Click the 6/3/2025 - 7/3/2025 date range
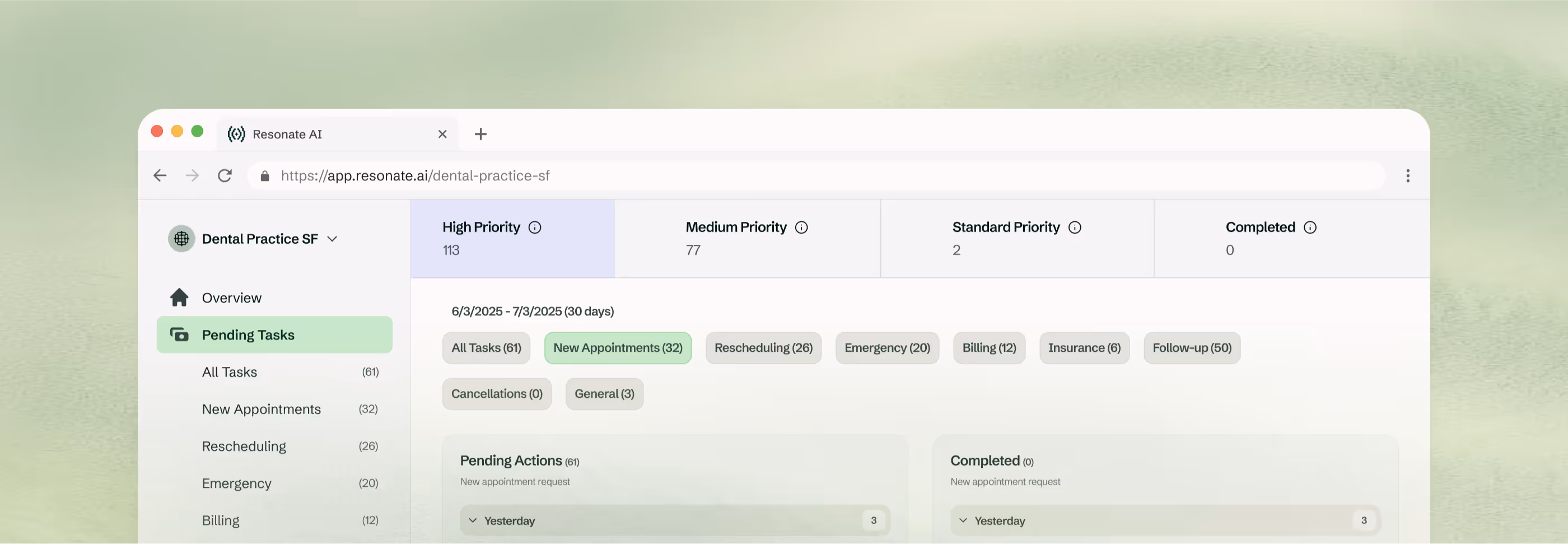Viewport: 1568px width, 544px height. click(x=532, y=311)
